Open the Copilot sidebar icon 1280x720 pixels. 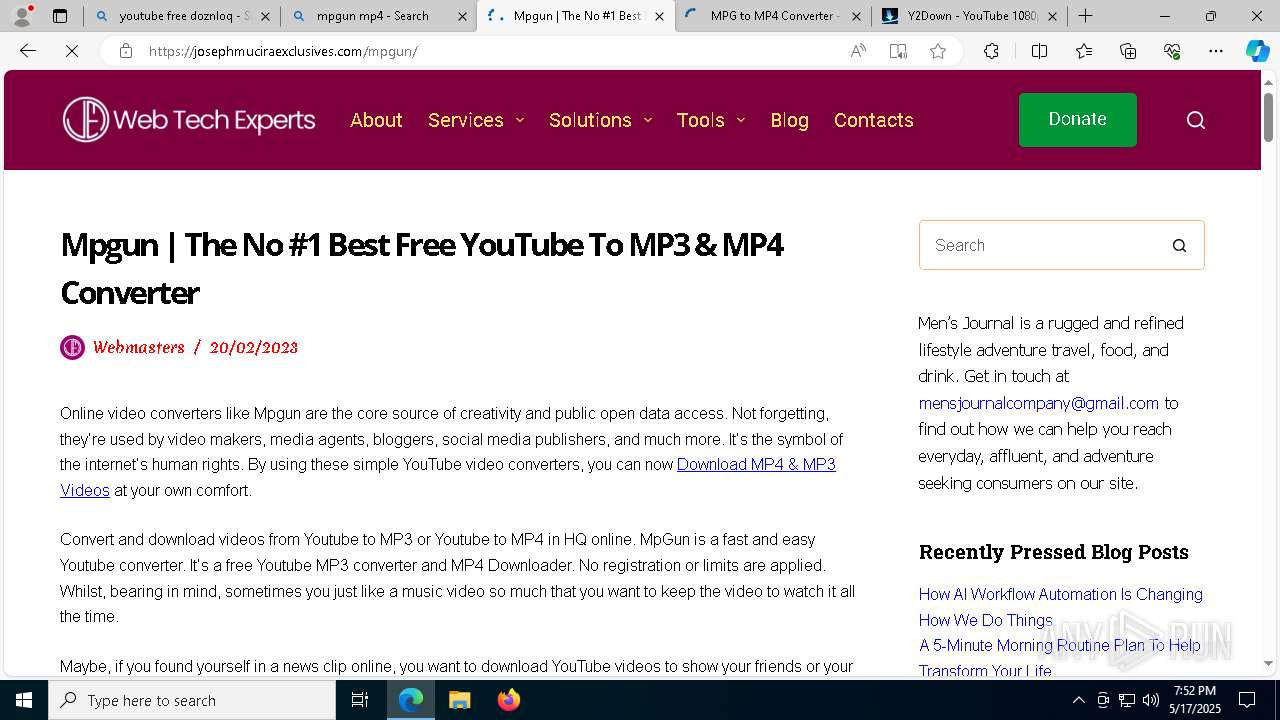[1257, 51]
